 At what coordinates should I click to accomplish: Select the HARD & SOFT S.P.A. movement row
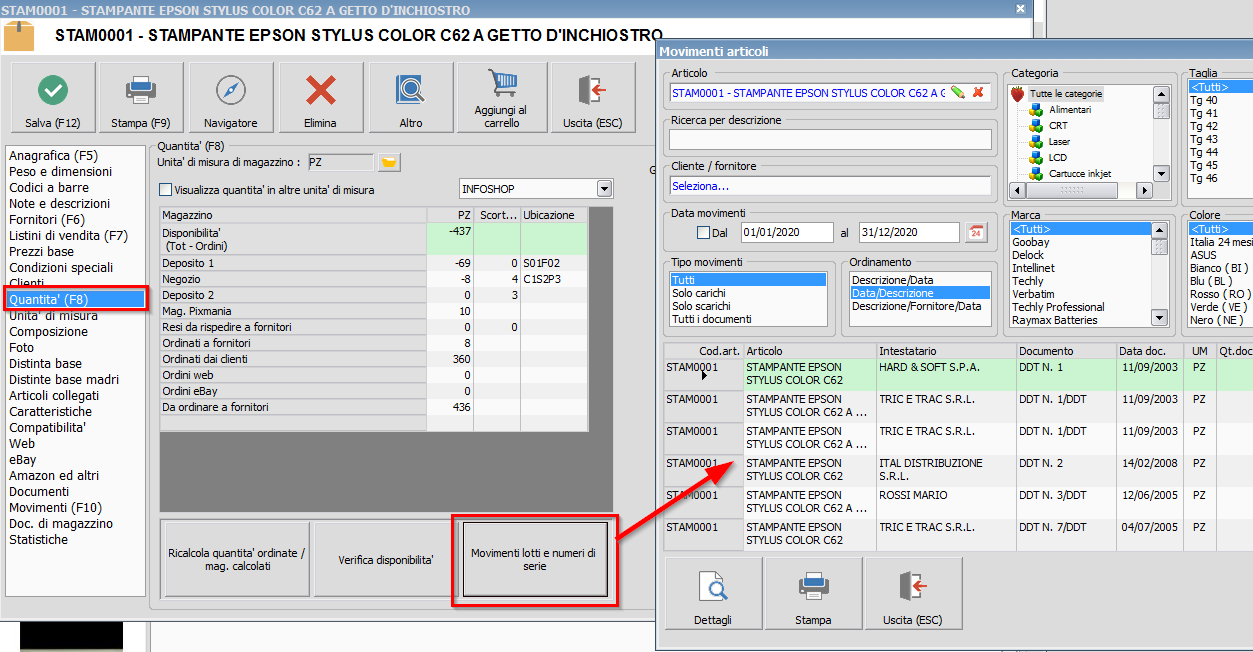point(958,374)
